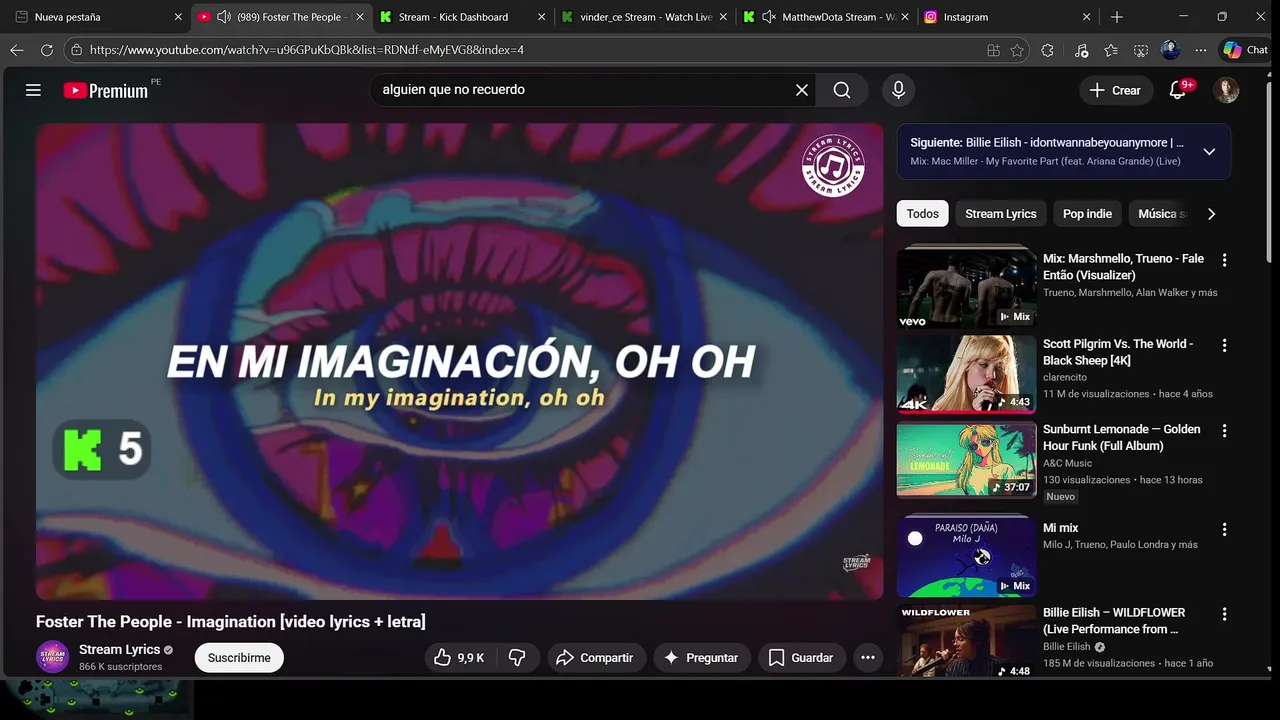This screenshot has width=1280, height=720.
Task: Open split screen apps icon in address bar
Action: (993, 50)
